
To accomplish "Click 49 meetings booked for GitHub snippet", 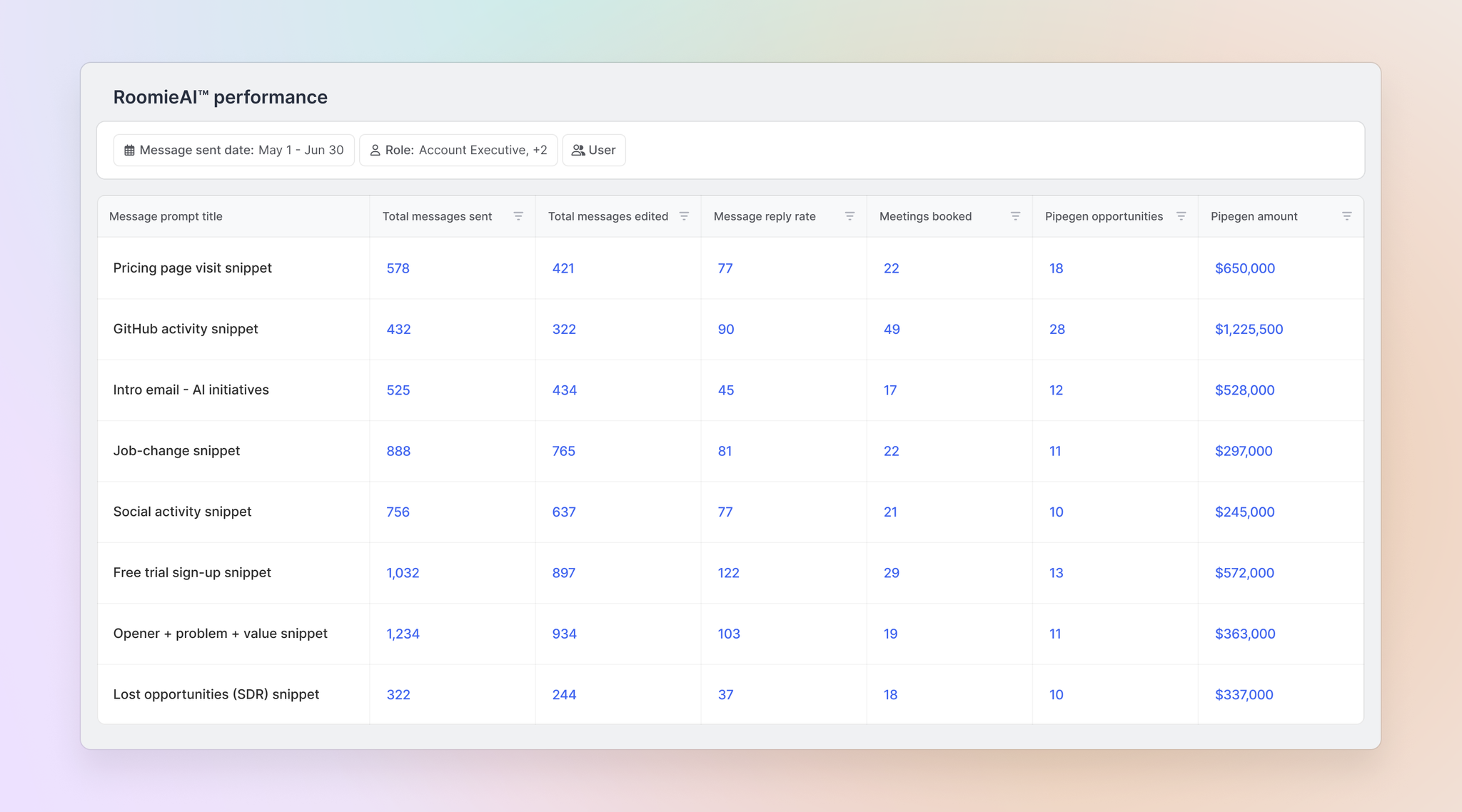I will [x=891, y=330].
